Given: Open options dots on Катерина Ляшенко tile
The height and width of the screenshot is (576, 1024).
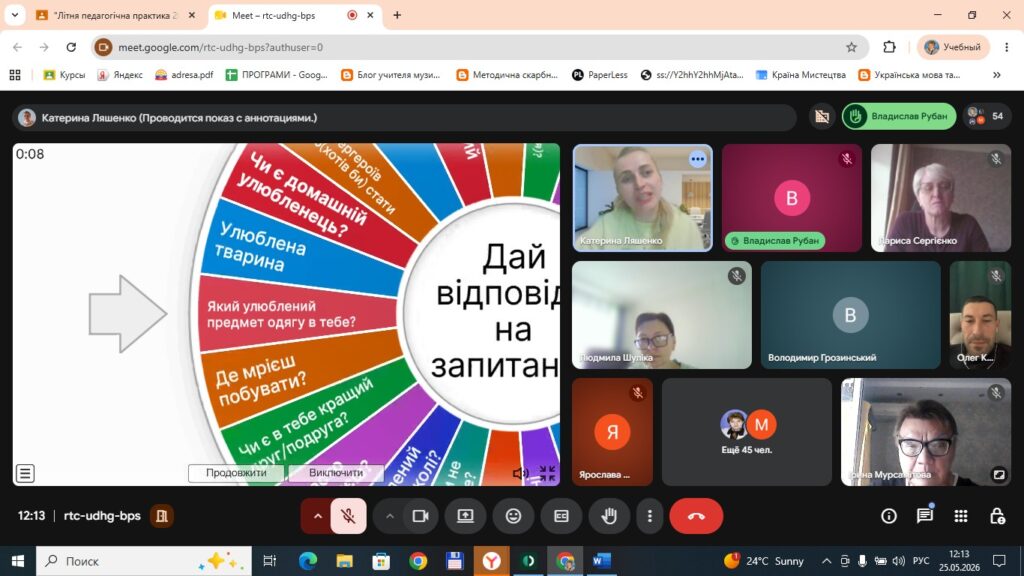Looking at the screenshot, I should (697, 159).
